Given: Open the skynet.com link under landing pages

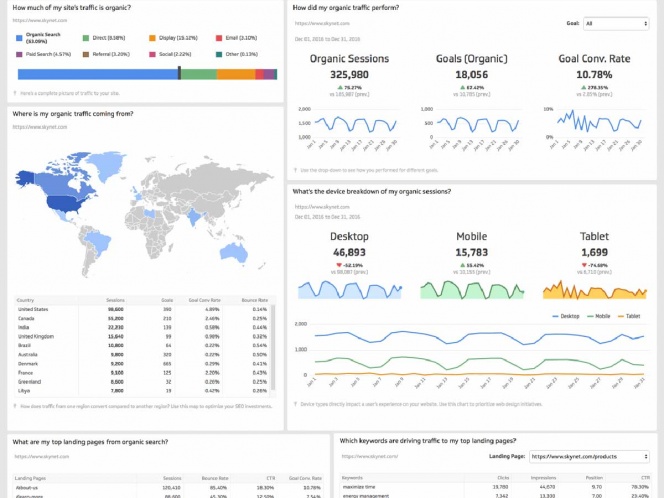Looking at the screenshot, I should pyautogui.click(x=42, y=456).
